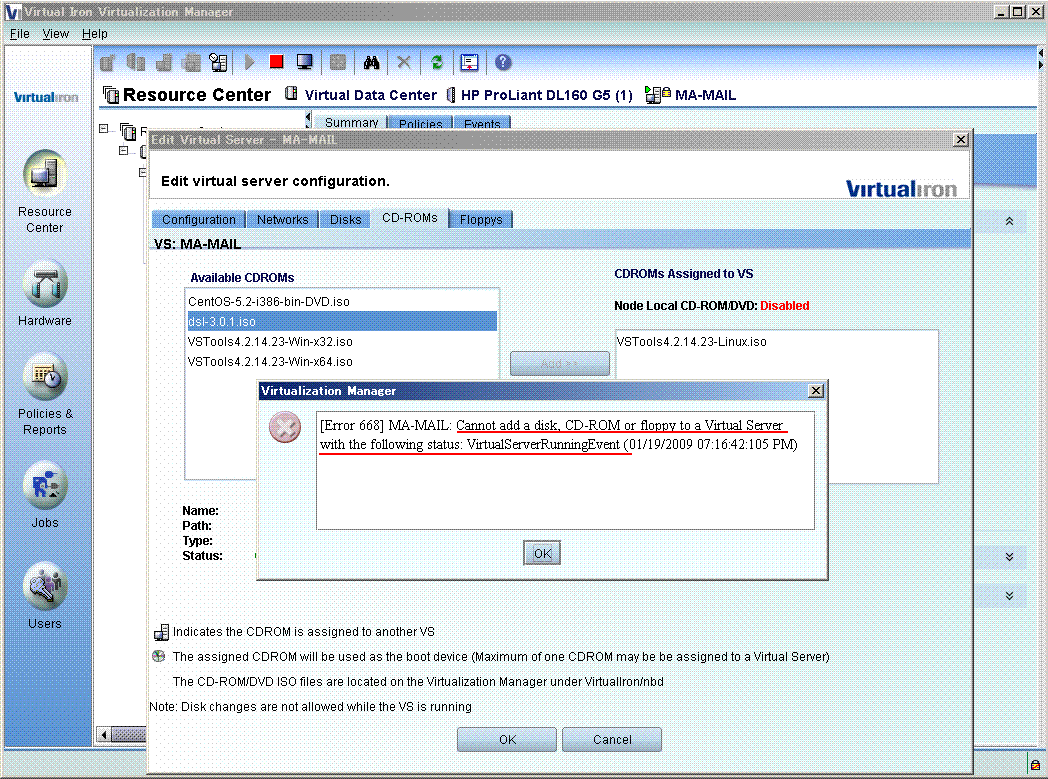1048x779 pixels.
Task: Click the boot device CD legend icon
Action: [159, 656]
